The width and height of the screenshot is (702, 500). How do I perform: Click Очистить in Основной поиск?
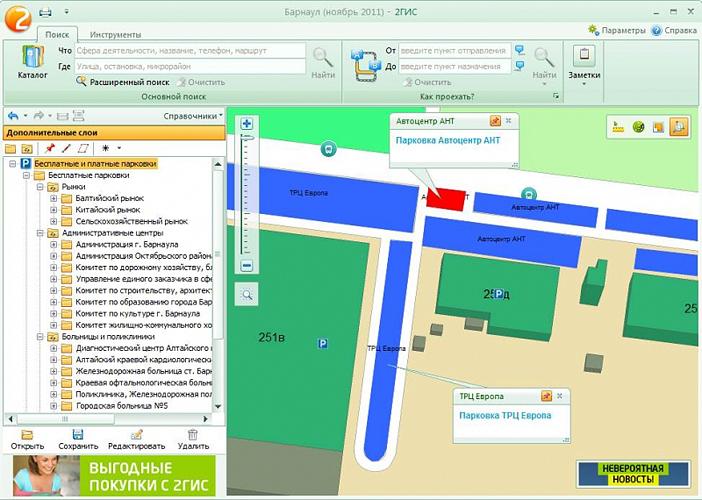click(x=201, y=82)
